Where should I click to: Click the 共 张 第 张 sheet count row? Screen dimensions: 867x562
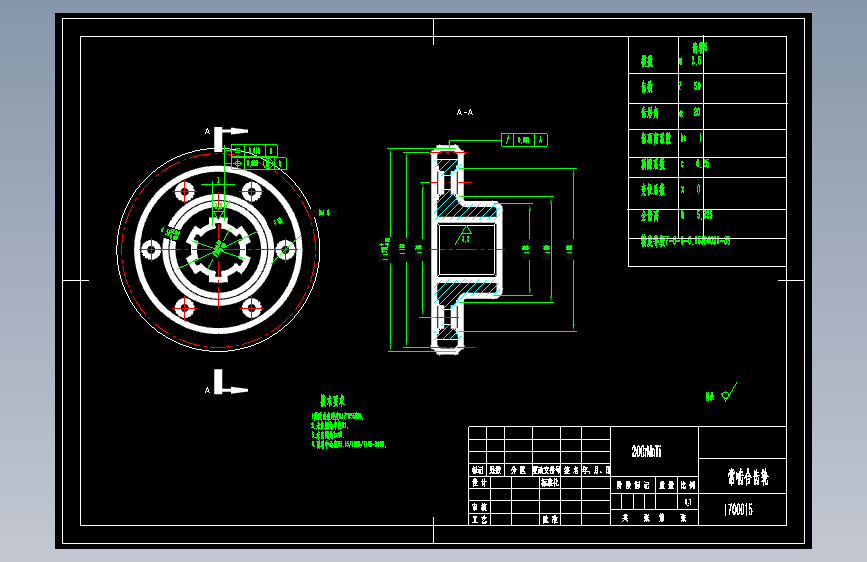click(x=655, y=518)
